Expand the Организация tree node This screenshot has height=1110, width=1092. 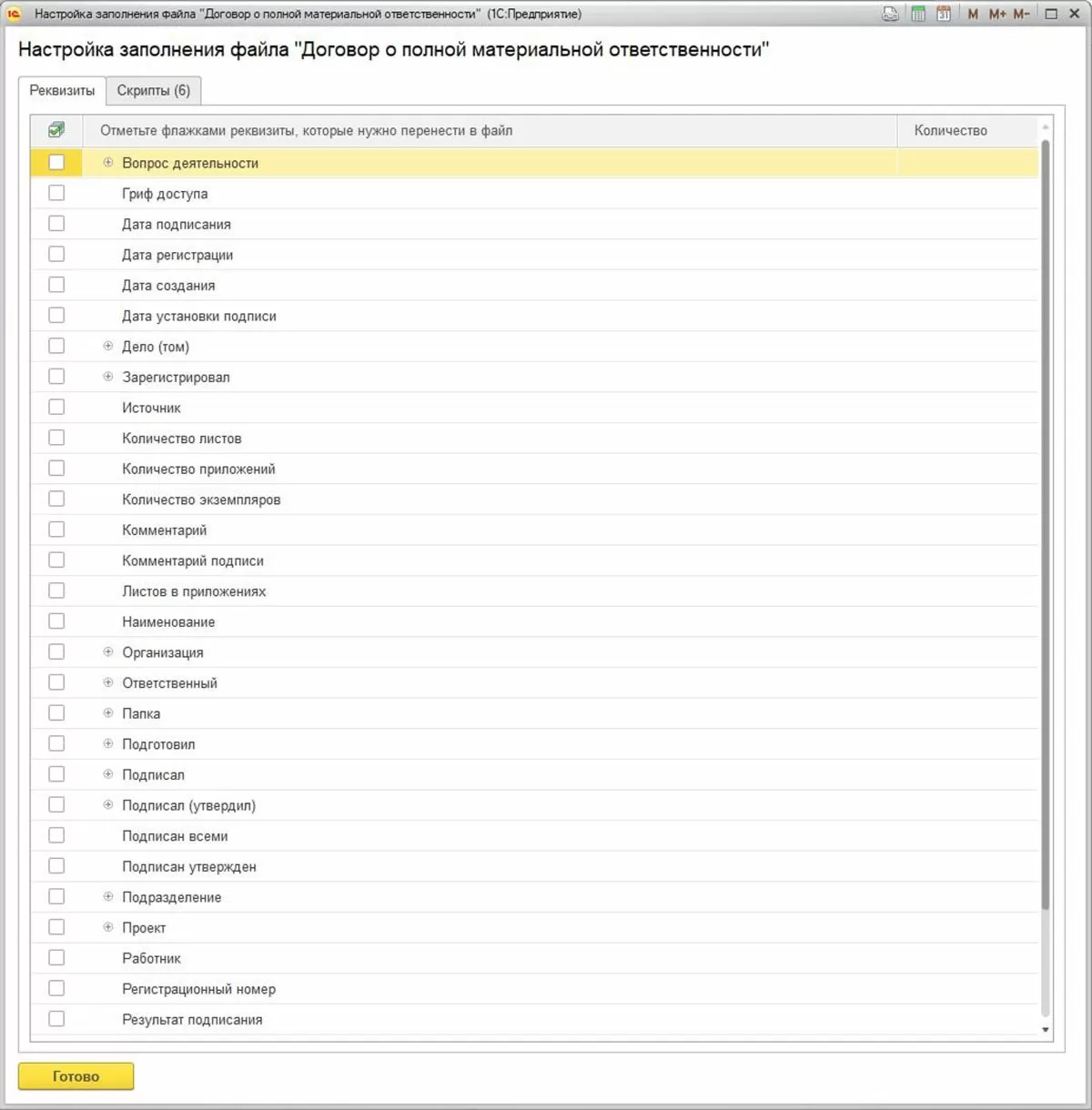click(108, 651)
